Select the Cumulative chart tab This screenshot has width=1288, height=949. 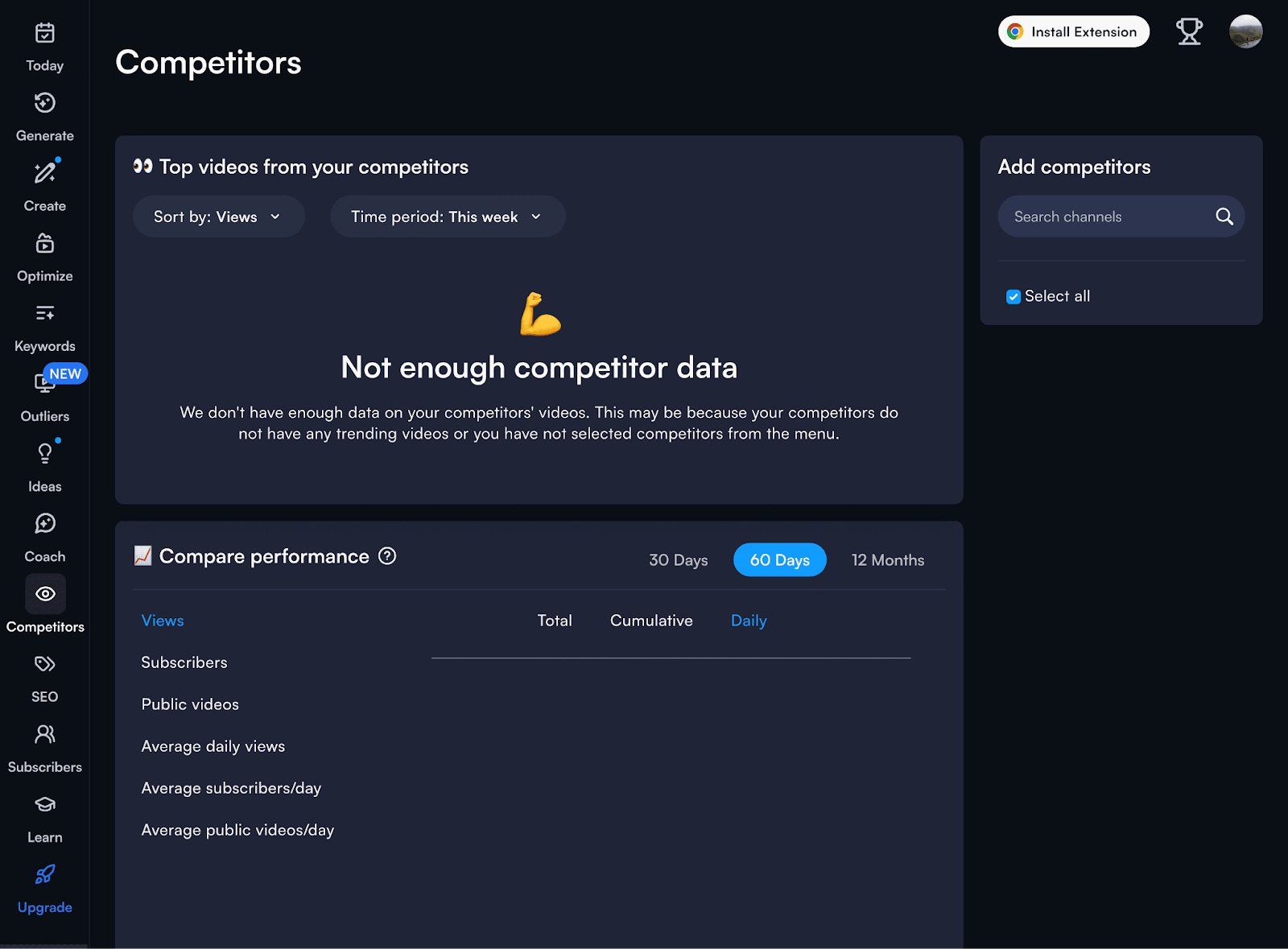[651, 621]
